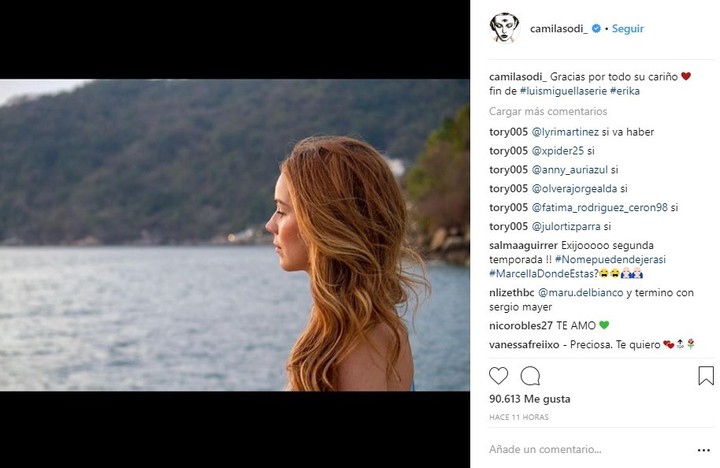
Task: Open the #erika hashtag
Action: [x=624, y=91]
